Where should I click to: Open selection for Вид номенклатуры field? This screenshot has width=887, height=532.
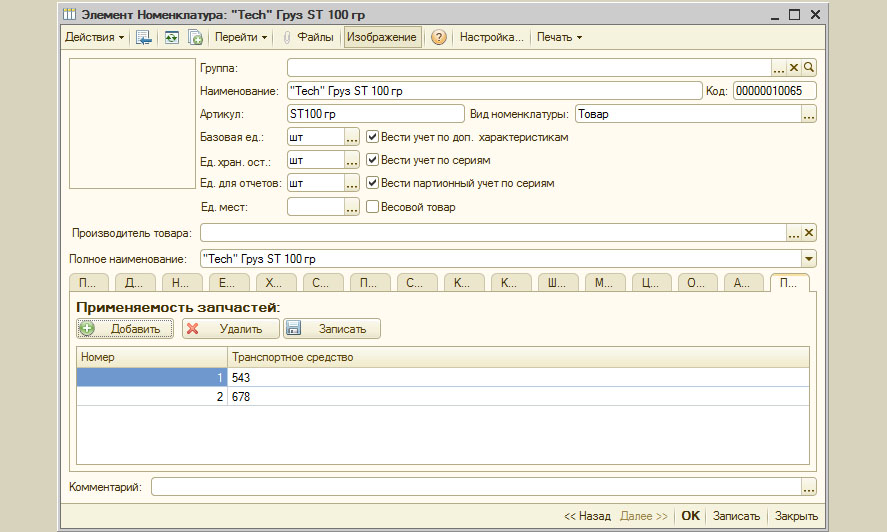click(809, 114)
